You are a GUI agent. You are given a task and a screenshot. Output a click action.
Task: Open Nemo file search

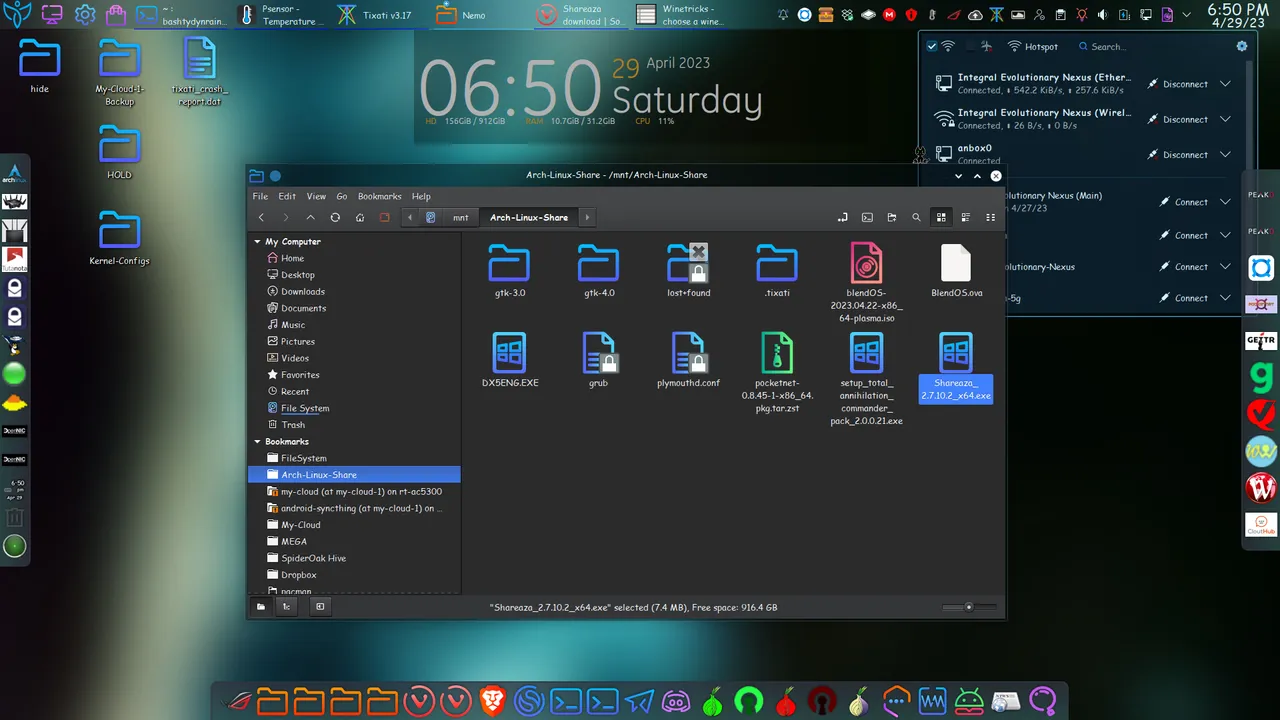tap(916, 217)
